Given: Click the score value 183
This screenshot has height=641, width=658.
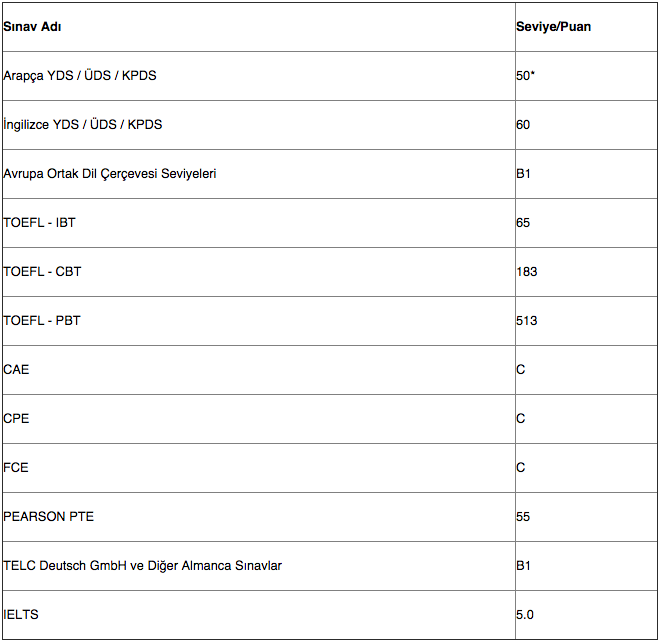Looking at the screenshot, I should coord(527,272).
